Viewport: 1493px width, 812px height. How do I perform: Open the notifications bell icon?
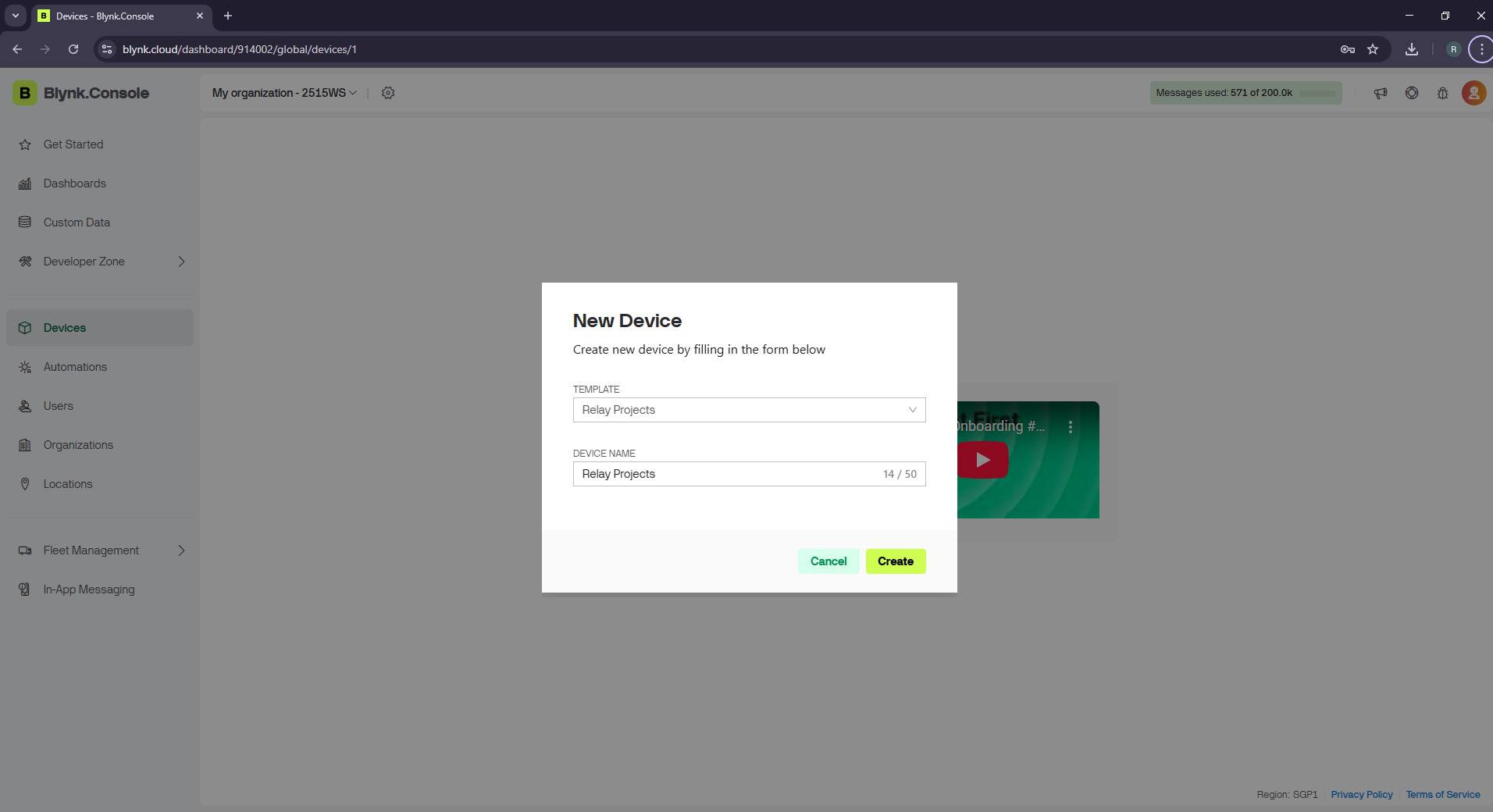1442,93
